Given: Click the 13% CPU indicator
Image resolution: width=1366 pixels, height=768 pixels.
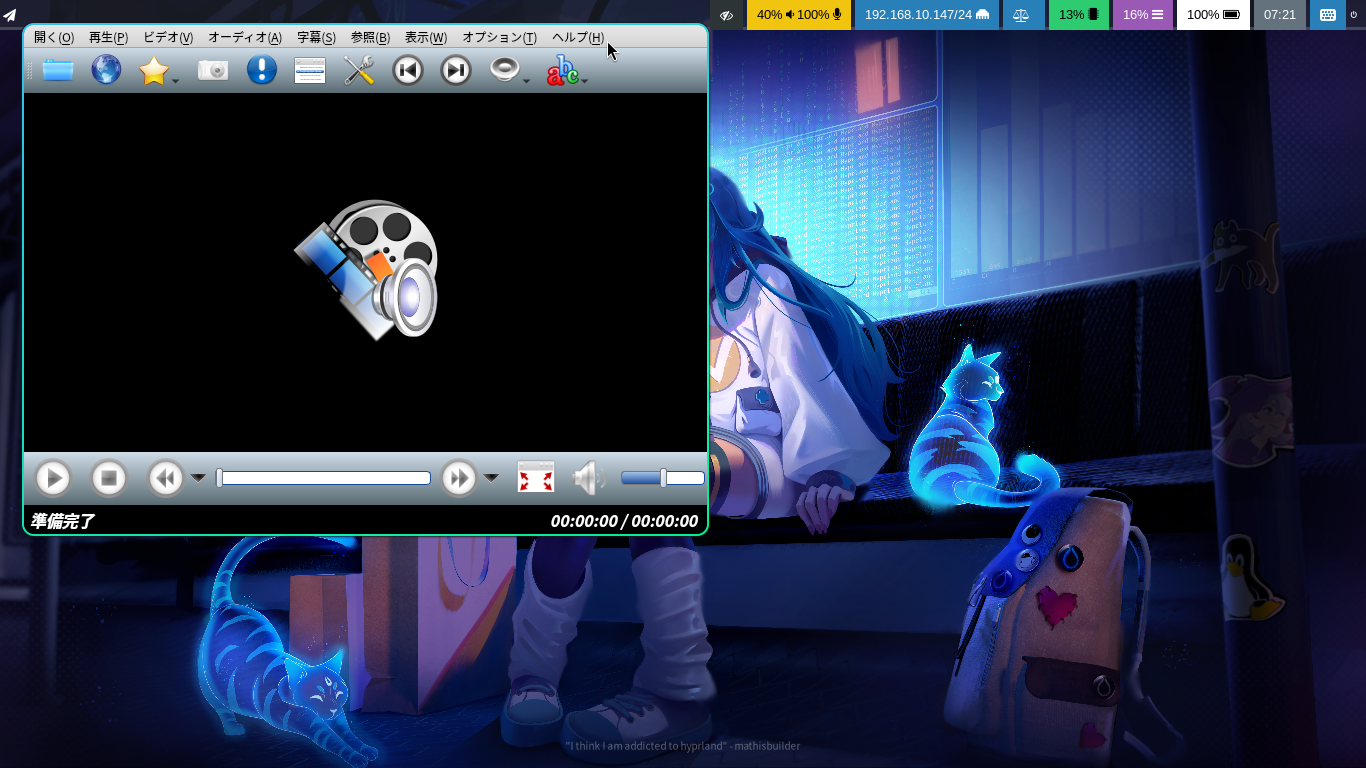Looking at the screenshot, I should tap(1078, 15).
